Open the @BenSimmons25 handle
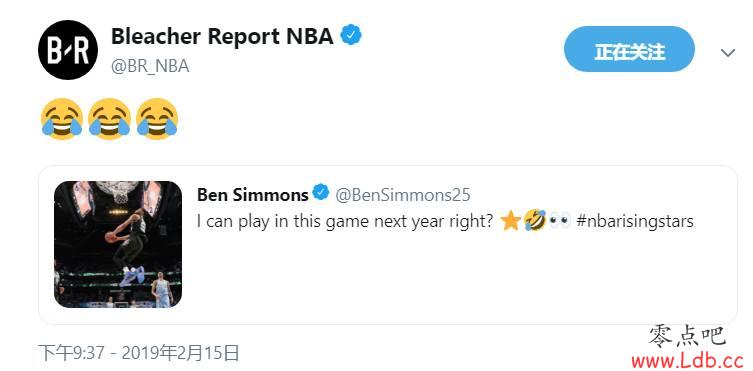Screen dimensions: 753x371 [402, 194]
